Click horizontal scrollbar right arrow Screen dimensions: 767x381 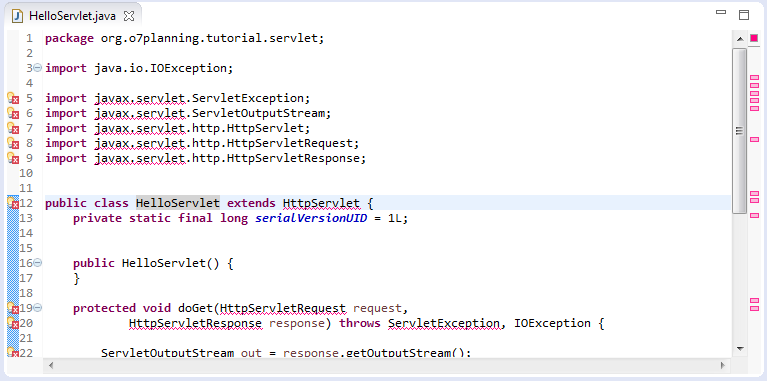coord(722,365)
